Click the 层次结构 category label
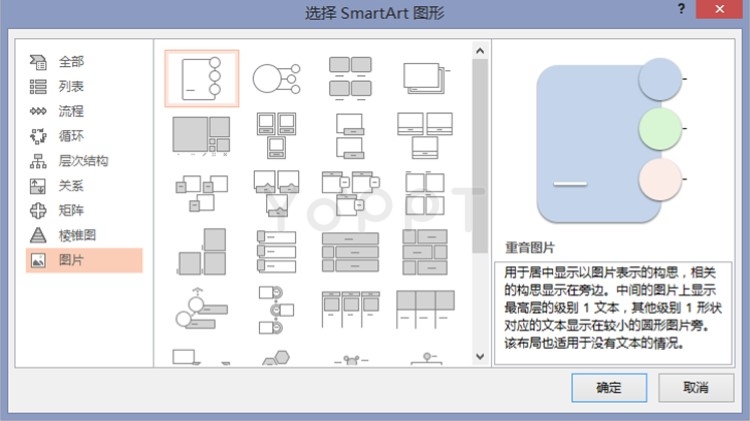The width and height of the screenshot is (750, 421). 83,161
